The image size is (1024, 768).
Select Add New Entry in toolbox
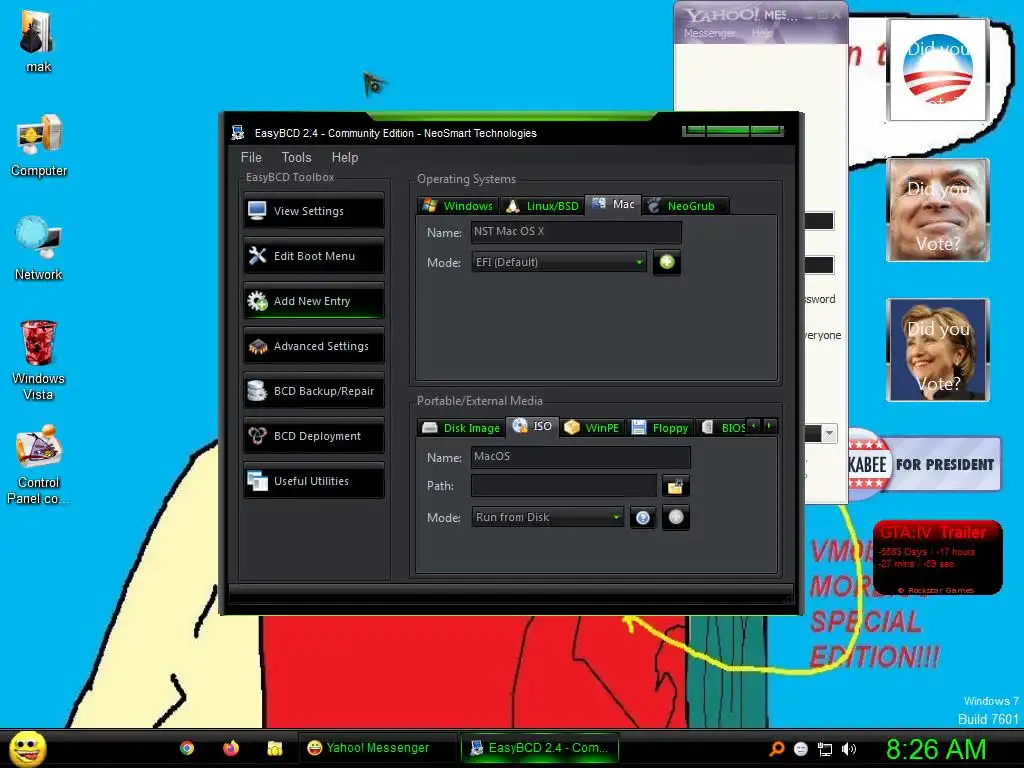(x=314, y=301)
